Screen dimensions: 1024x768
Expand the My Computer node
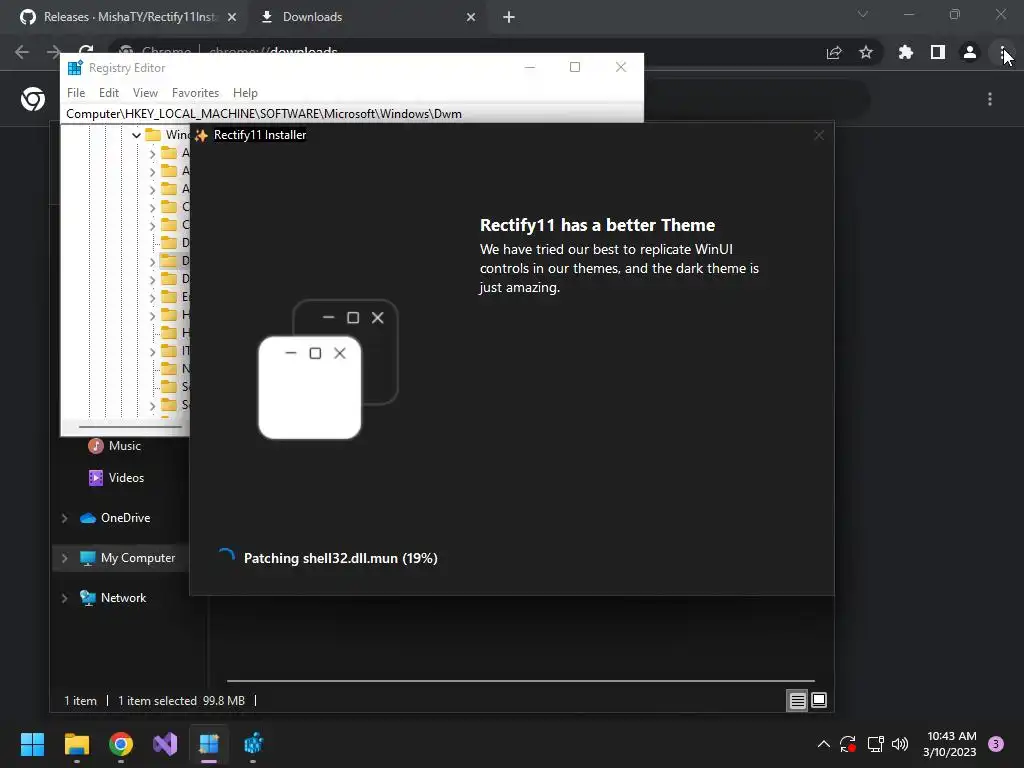tap(64, 558)
